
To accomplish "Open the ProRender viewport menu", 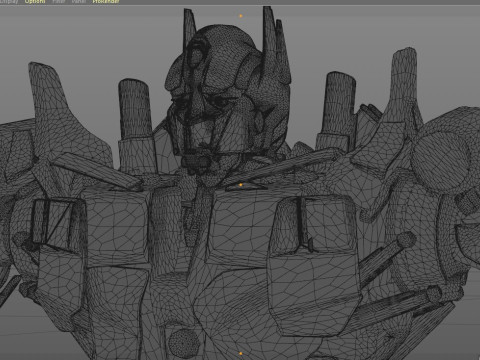I will pos(106,1).
